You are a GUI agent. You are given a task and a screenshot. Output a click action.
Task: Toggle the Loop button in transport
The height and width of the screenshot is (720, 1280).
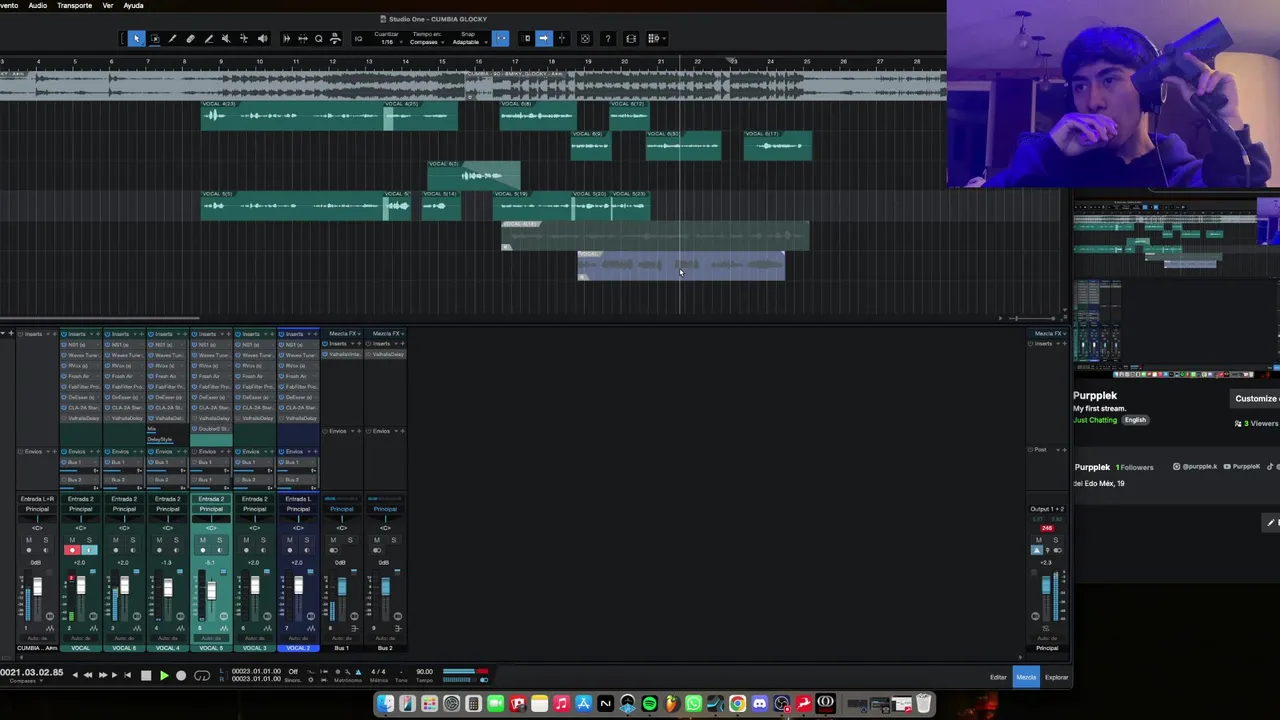[202, 676]
